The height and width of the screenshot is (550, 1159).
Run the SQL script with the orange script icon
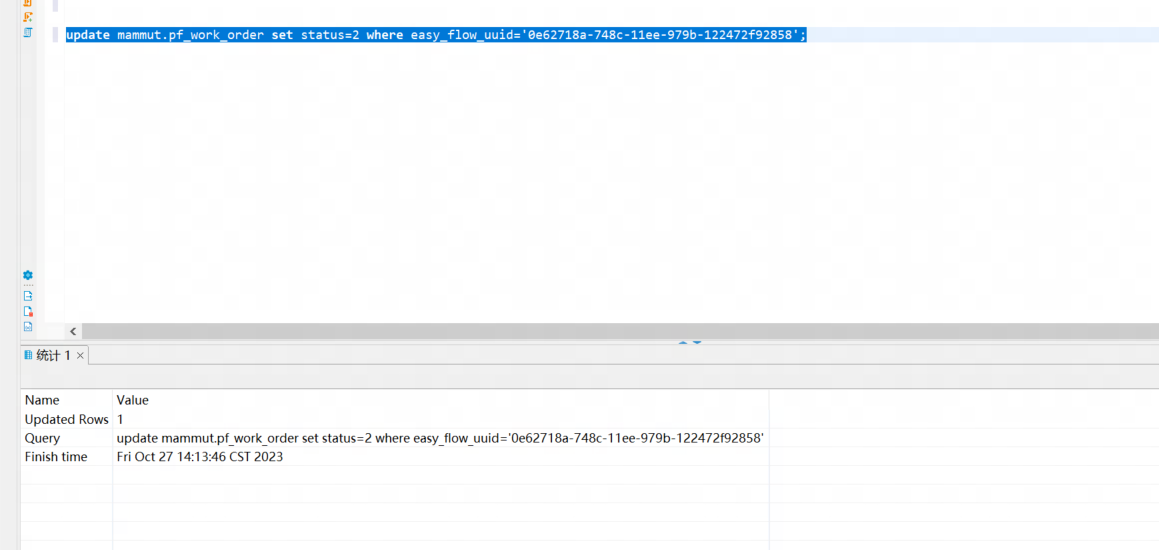[28, 3]
